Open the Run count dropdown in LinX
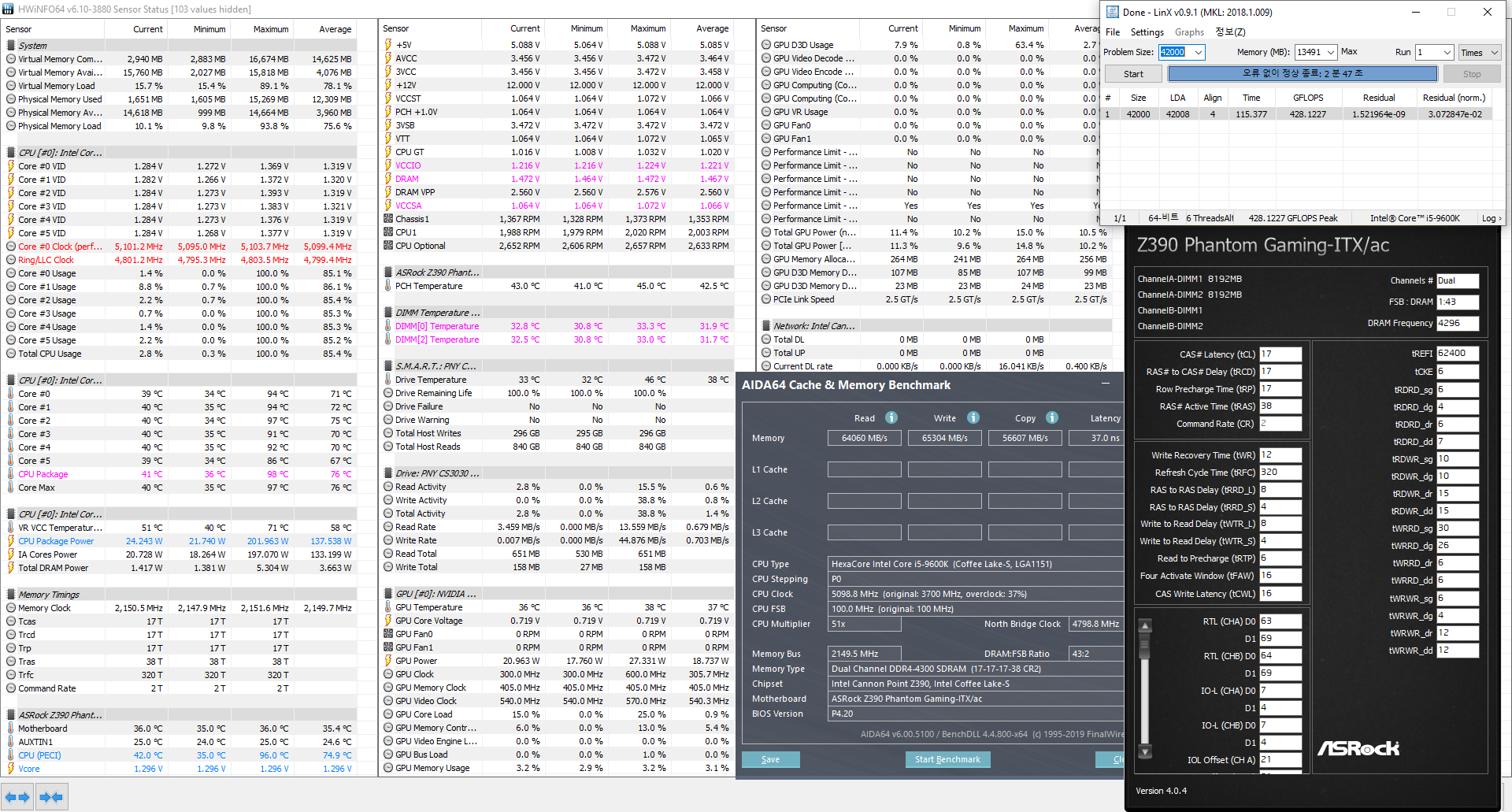Image resolution: width=1512 pixels, height=812 pixels. point(1447,52)
